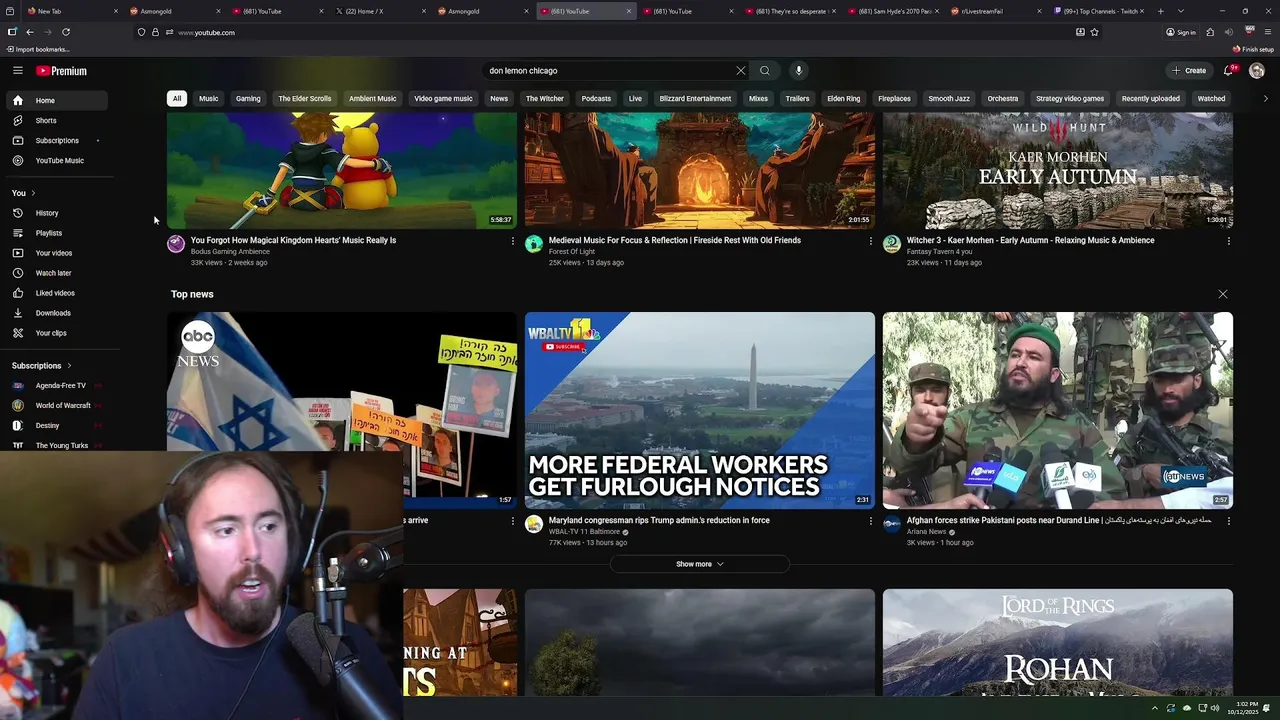The height and width of the screenshot is (720, 1280).
Task: Click Import bookmarks in bookmarks bar
Action: pos(38,49)
